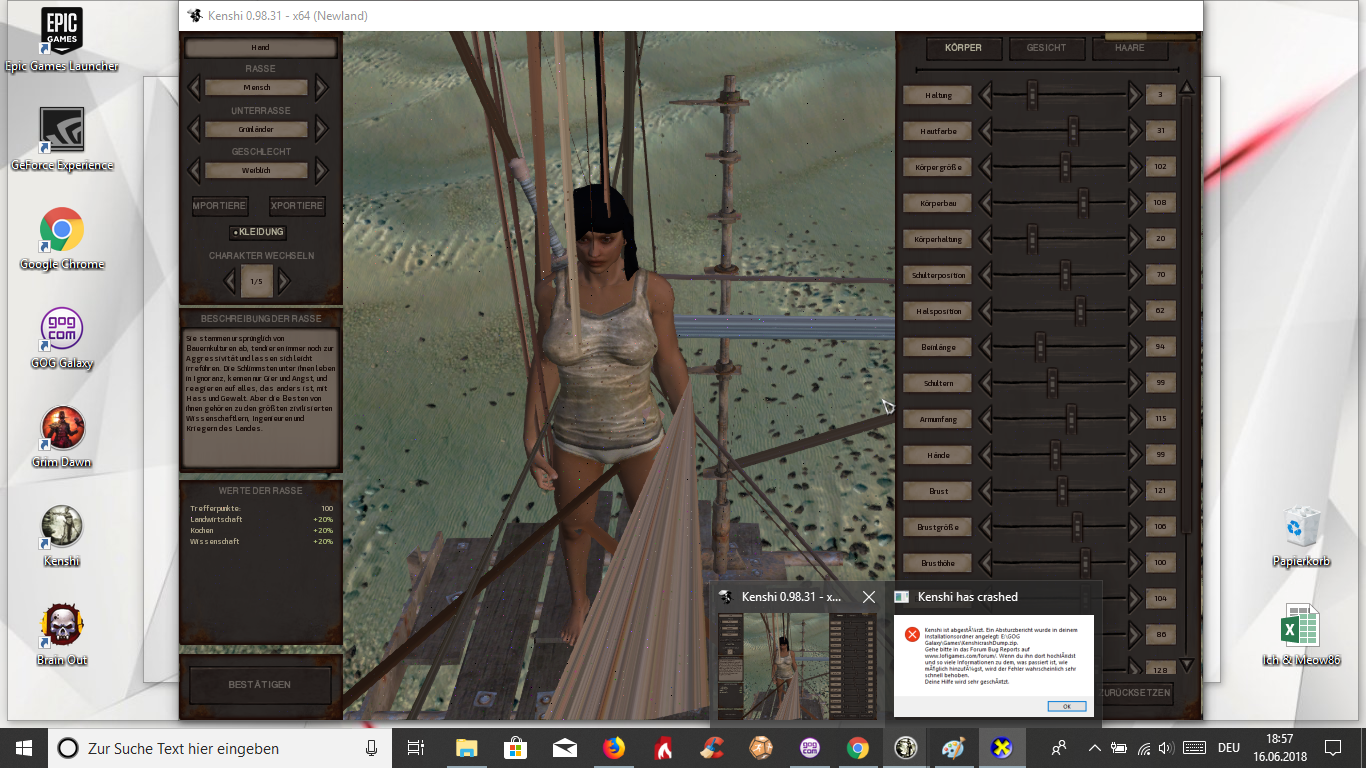Open Microsoft Store from the taskbar
The height and width of the screenshot is (768, 1366).
[x=515, y=747]
